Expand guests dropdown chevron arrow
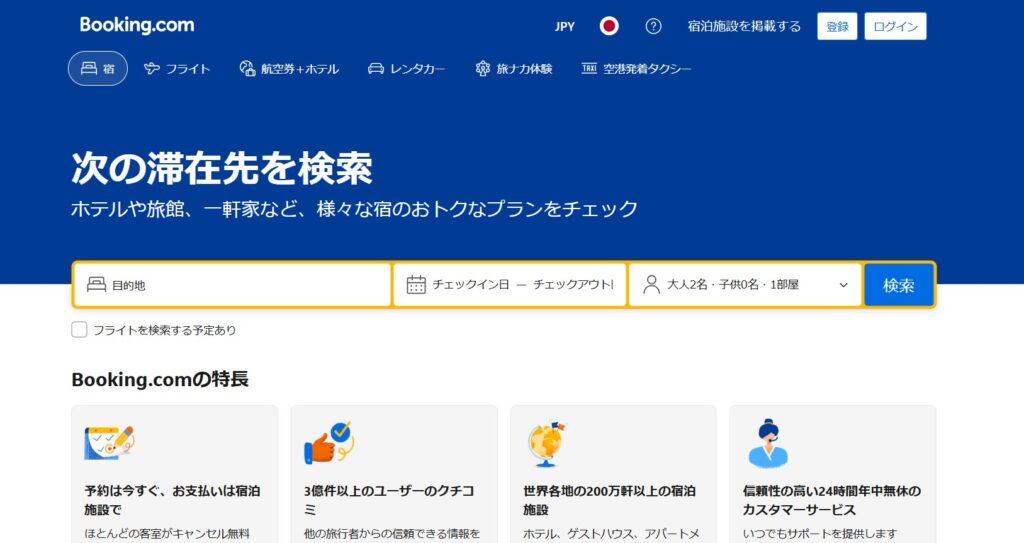Image resolution: width=1024 pixels, height=543 pixels. pyautogui.click(x=843, y=285)
